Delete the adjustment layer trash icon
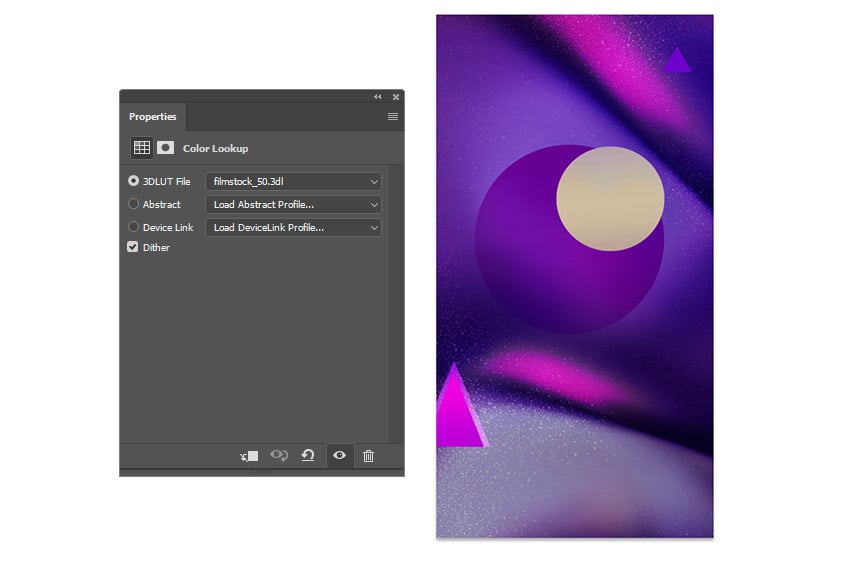This screenshot has height=564, width=850. tap(369, 456)
